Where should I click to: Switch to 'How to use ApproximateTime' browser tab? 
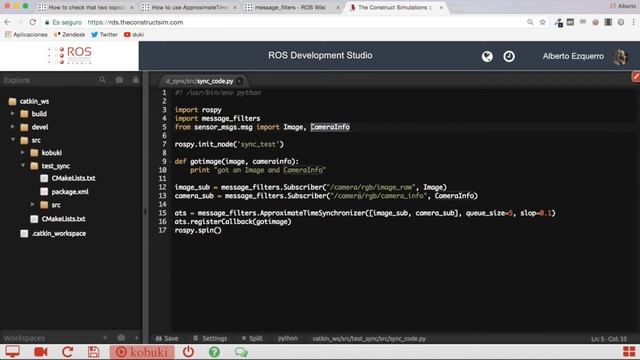coord(189,7)
